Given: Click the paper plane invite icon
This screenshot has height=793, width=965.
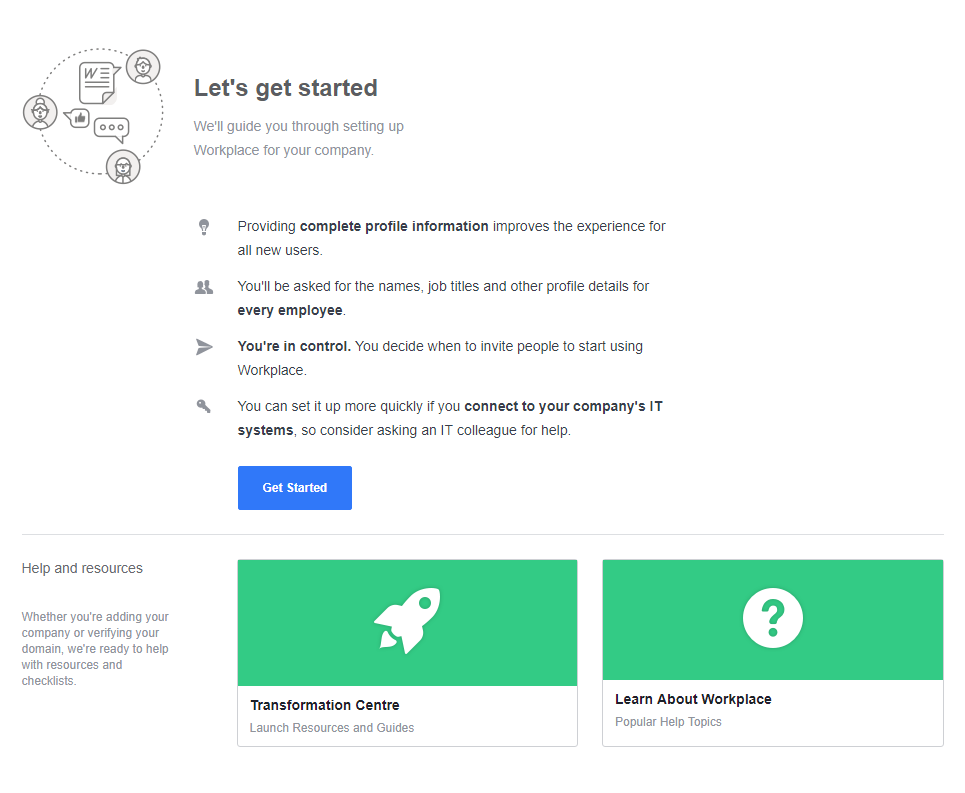Looking at the screenshot, I should pos(204,347).
